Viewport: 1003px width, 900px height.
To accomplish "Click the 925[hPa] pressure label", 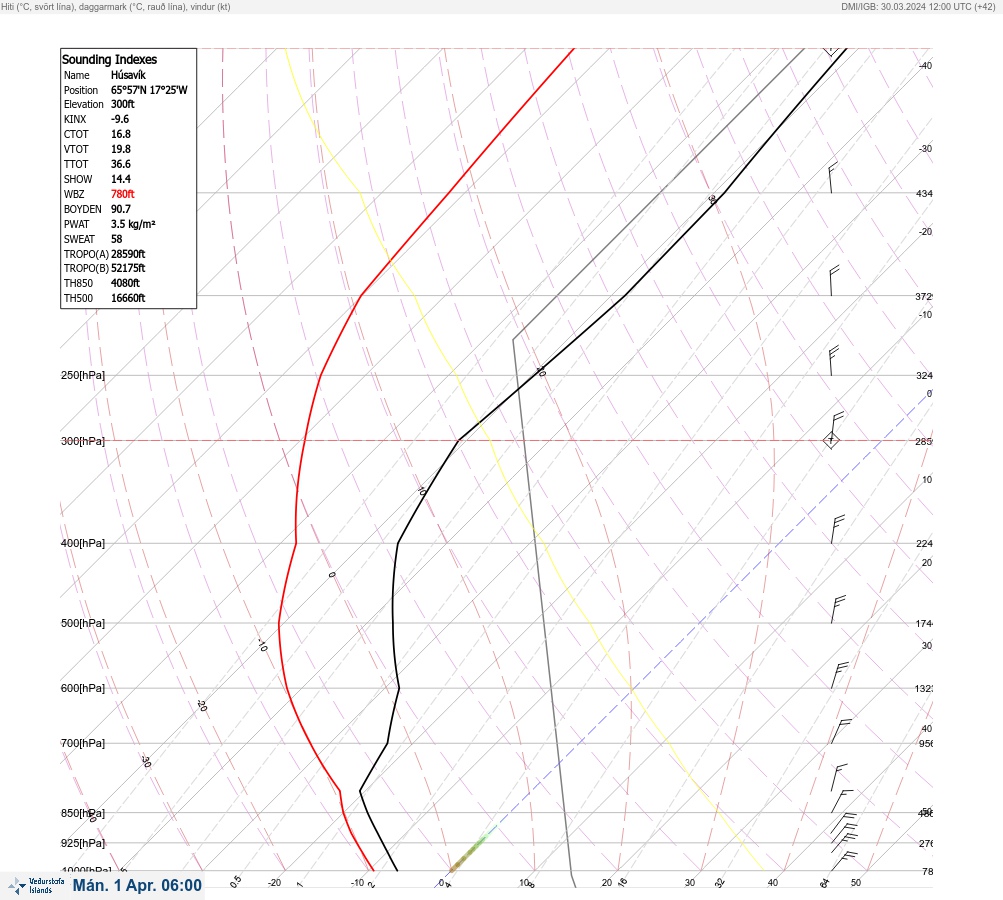I will point(83,843).
